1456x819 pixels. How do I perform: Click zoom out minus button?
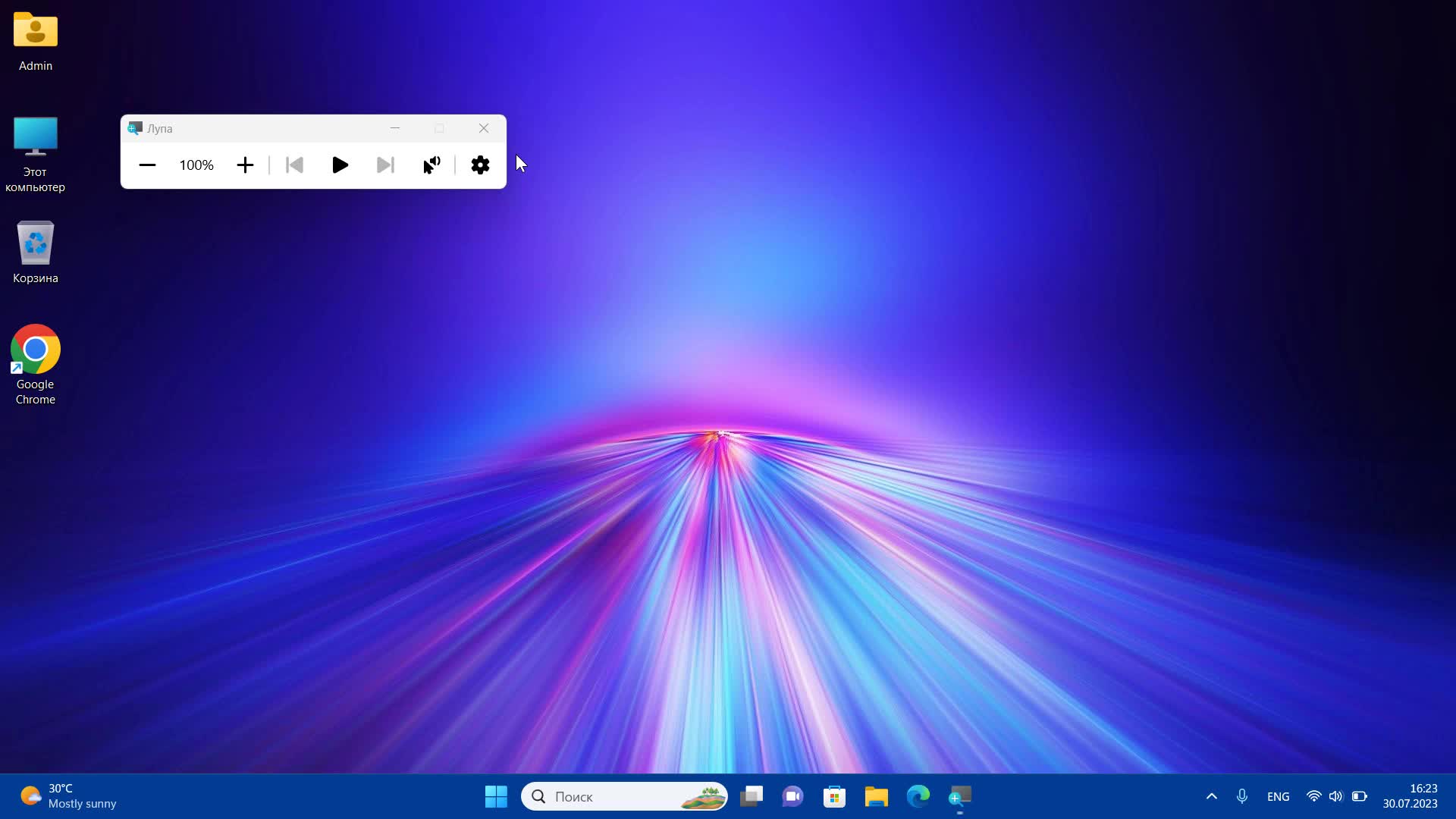coord(147,165)
